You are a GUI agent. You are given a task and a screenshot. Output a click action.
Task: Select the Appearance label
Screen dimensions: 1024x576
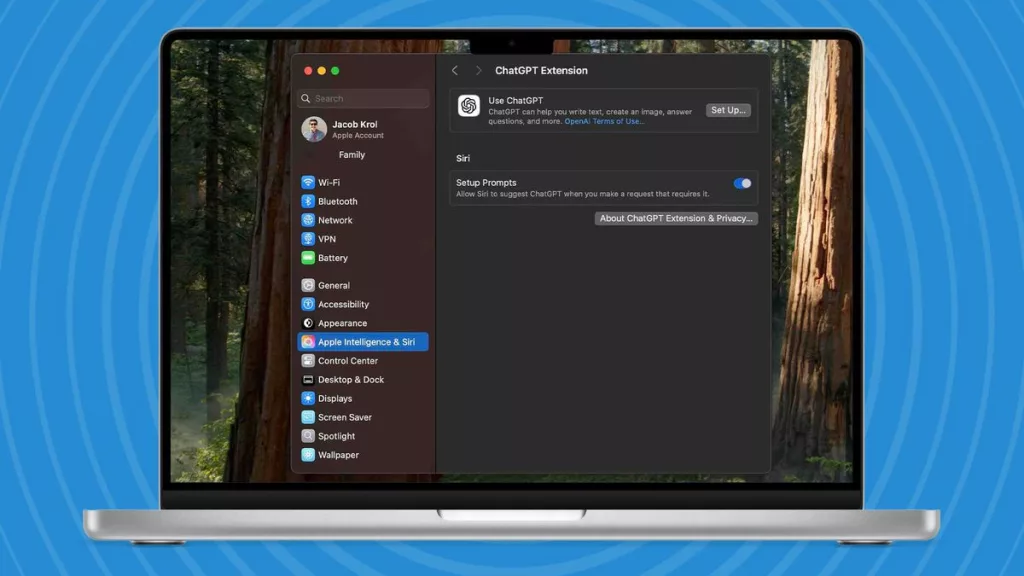pyautogui.click(x=342, y=323)
